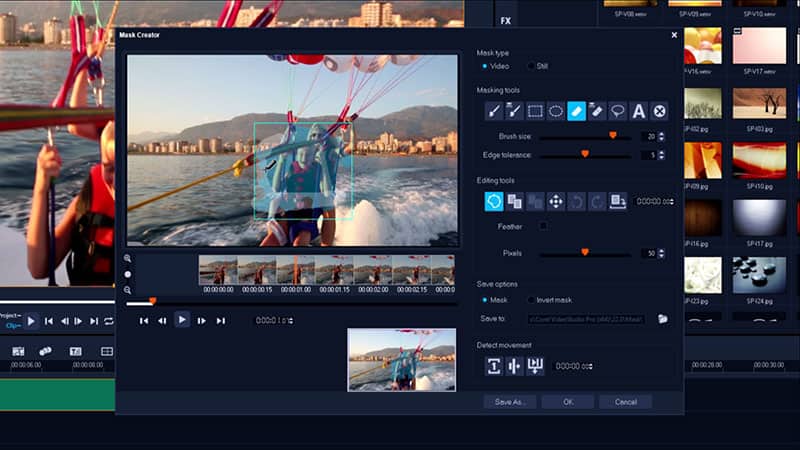Image resolution: width=800 pixels, height=450 pixels.
Task: Play the clip in Mask Creator
Action: (182, 320)
